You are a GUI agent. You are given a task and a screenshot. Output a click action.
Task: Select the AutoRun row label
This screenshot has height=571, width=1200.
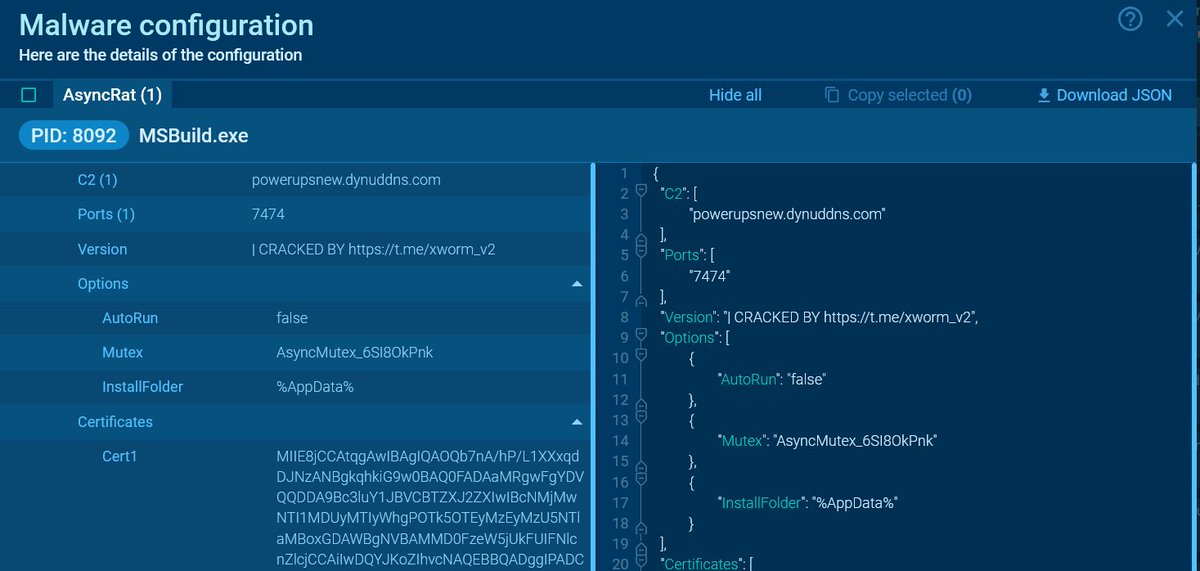click(130, 318)
